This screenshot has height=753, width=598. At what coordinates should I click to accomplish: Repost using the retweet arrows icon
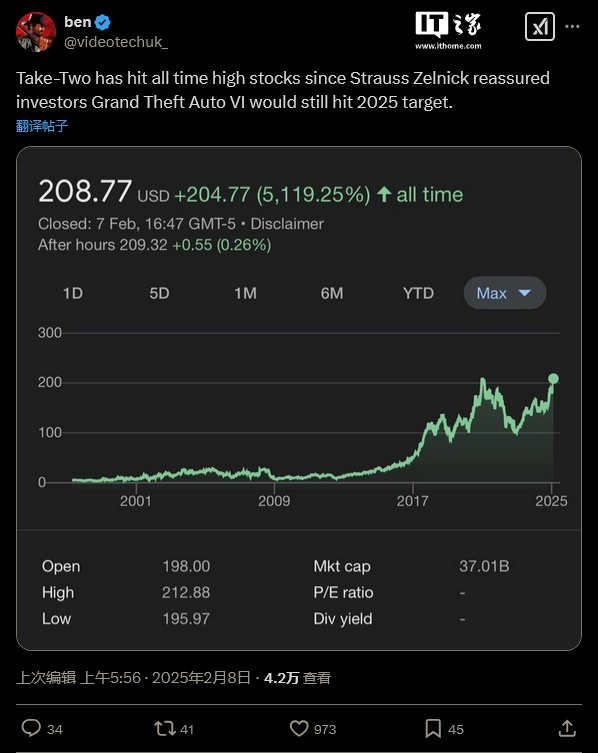coord(164,729)
